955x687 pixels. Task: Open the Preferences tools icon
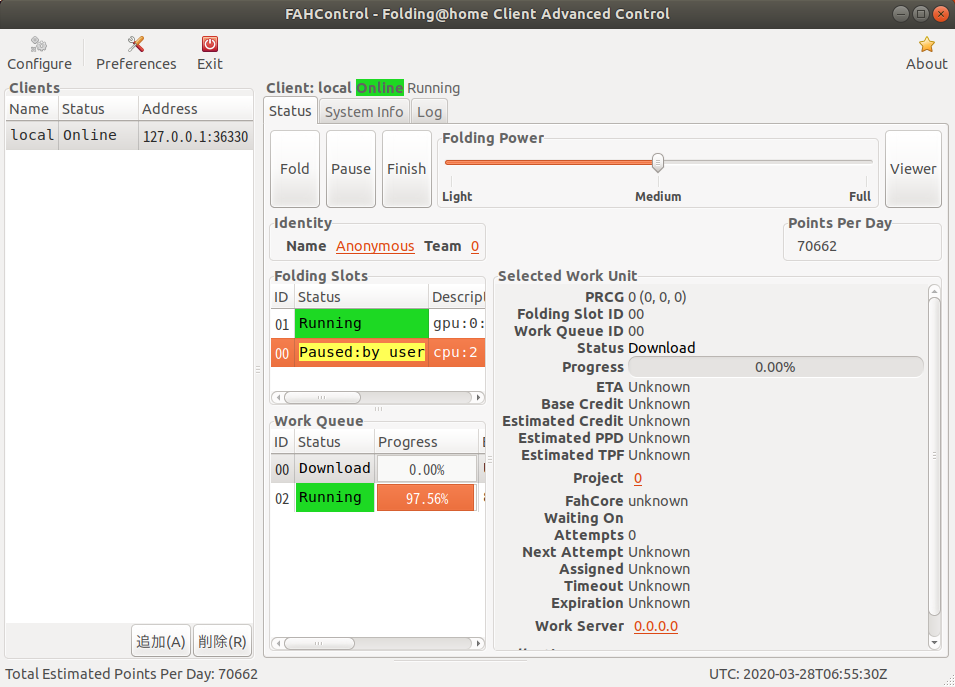(x=136, y=54)
